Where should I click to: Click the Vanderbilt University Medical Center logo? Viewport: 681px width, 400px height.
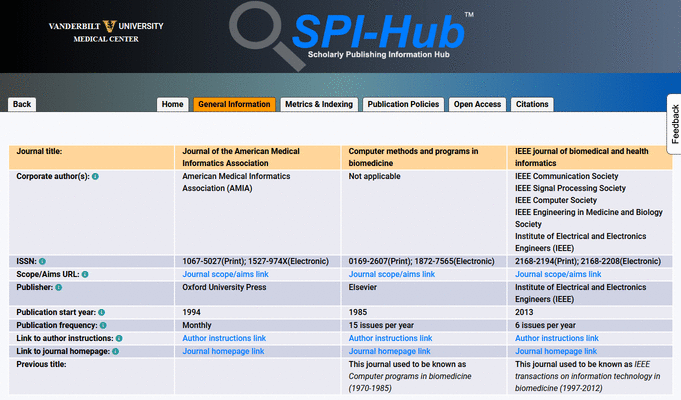[x=106, y=32]
